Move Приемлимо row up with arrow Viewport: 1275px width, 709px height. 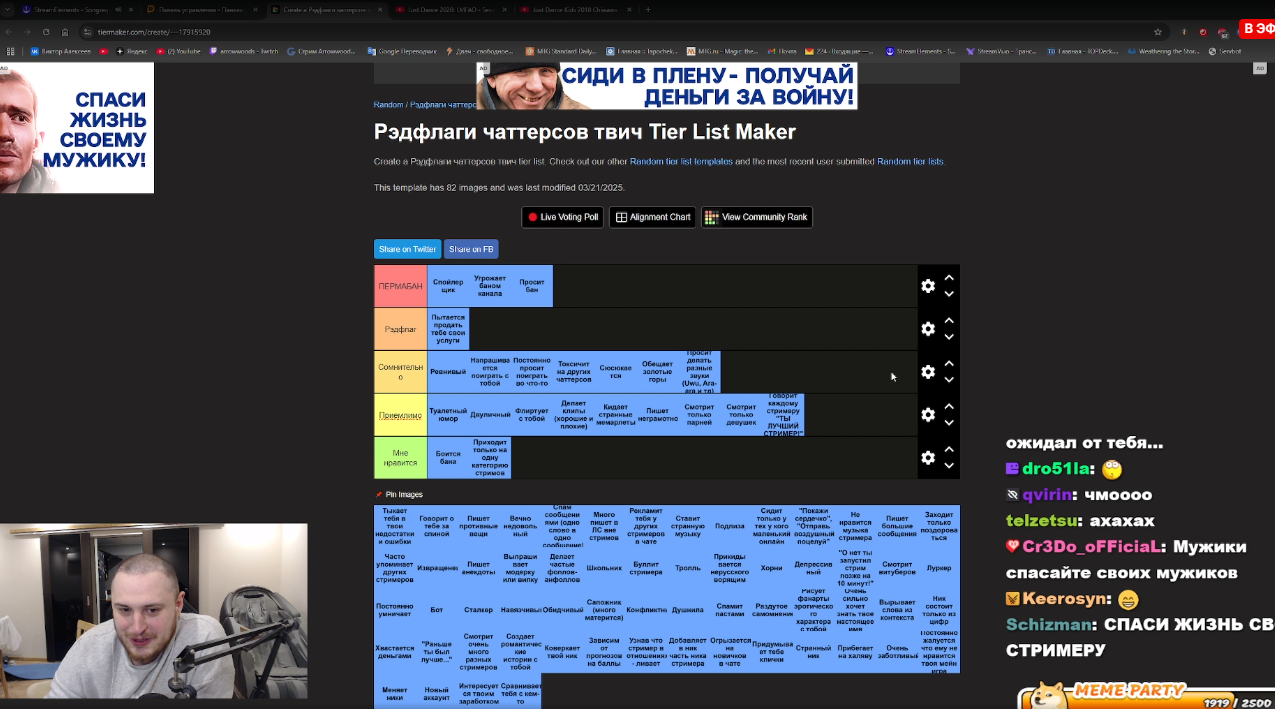(x=949, y=406)
